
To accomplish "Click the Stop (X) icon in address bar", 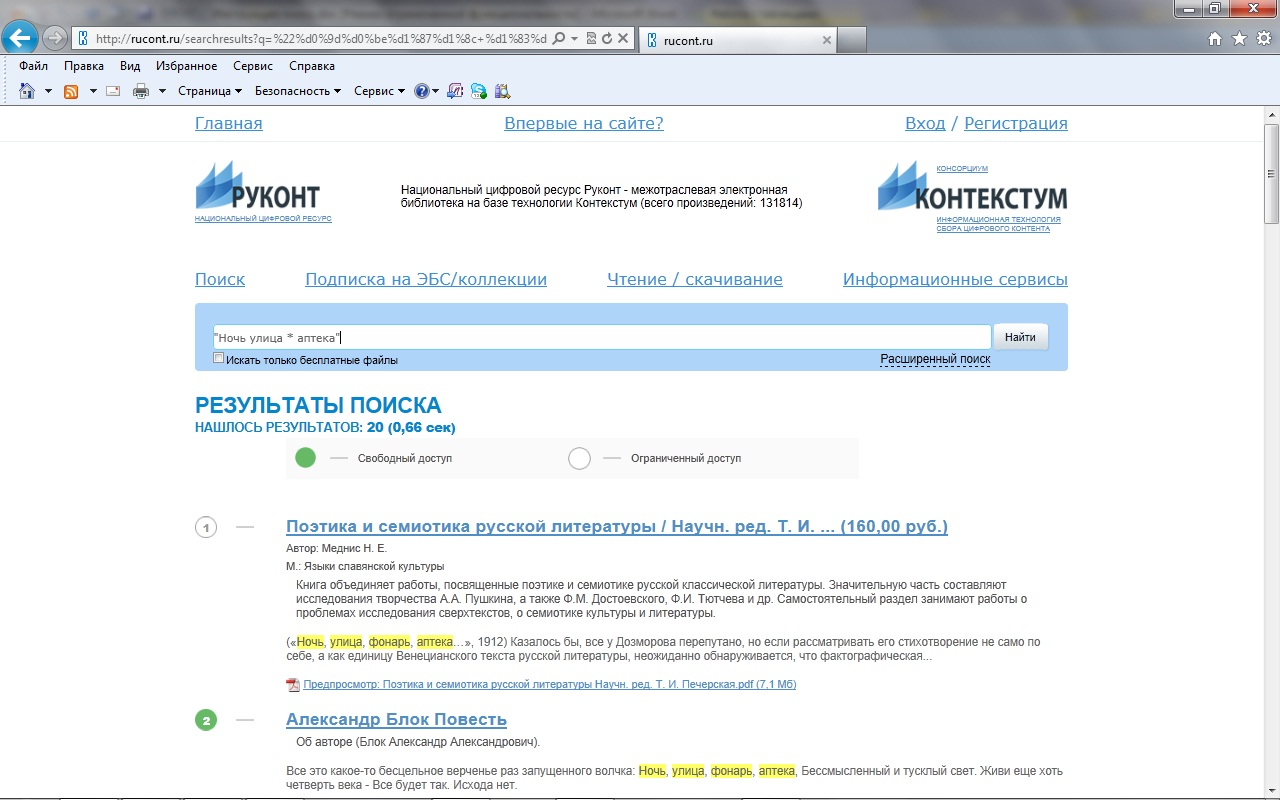I will tap(623, 39).
